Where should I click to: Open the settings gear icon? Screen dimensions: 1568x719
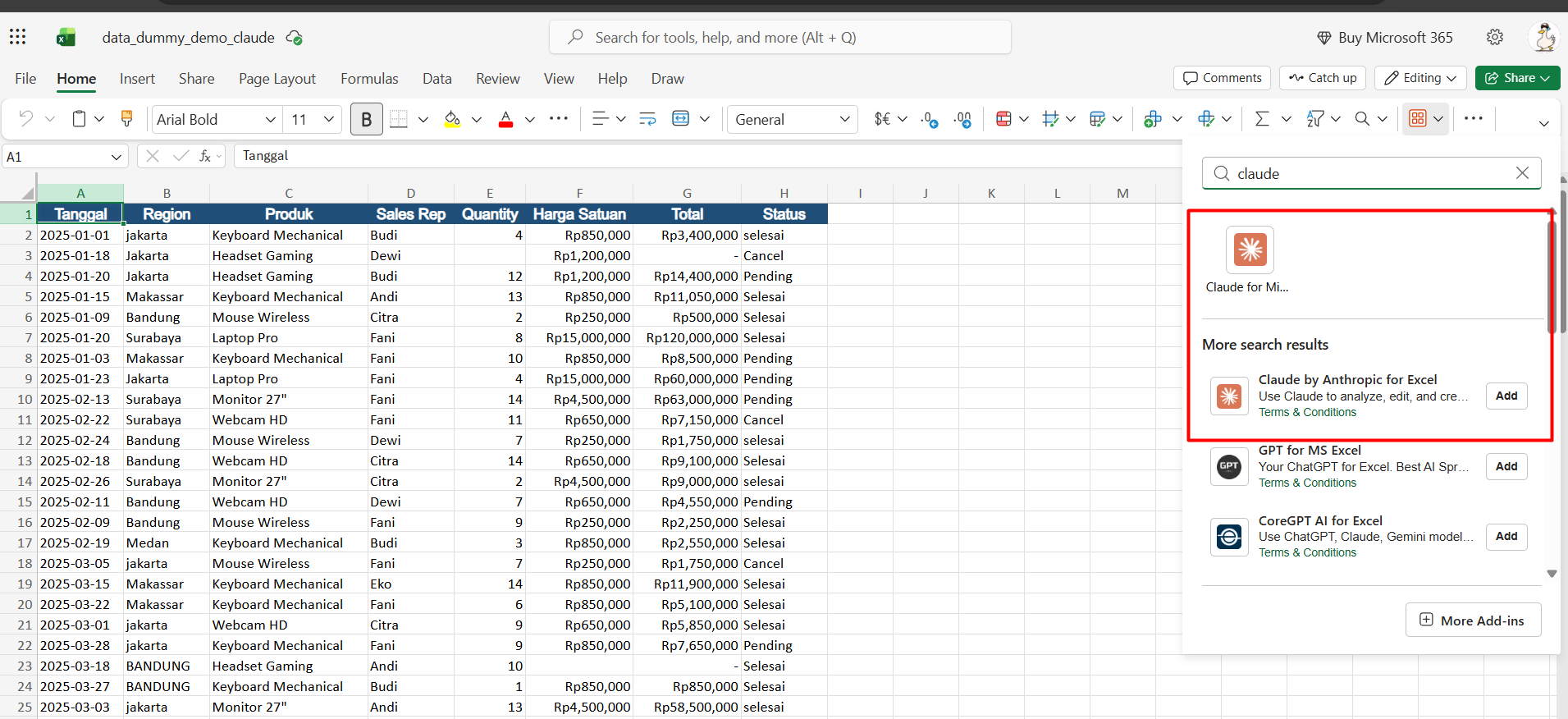(1495, 37)
